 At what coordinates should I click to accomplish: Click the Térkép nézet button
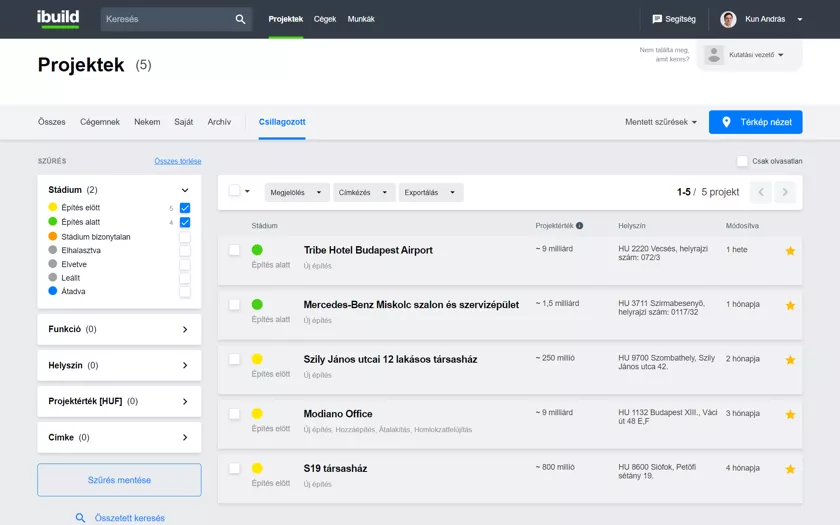(x=755, y=122)
